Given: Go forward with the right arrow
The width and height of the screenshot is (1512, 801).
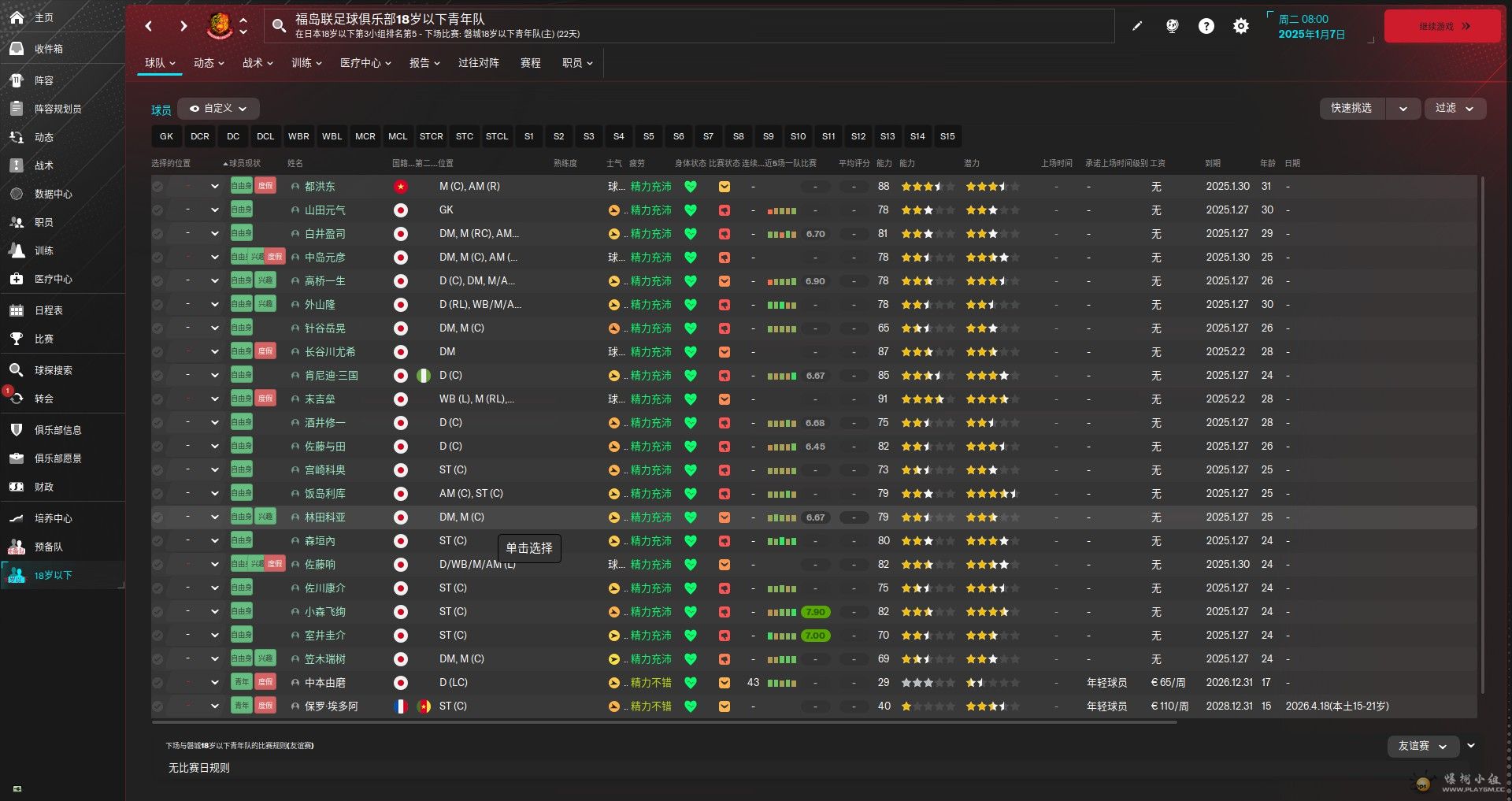Looking at the screenshot, I should tap(183, 26).
